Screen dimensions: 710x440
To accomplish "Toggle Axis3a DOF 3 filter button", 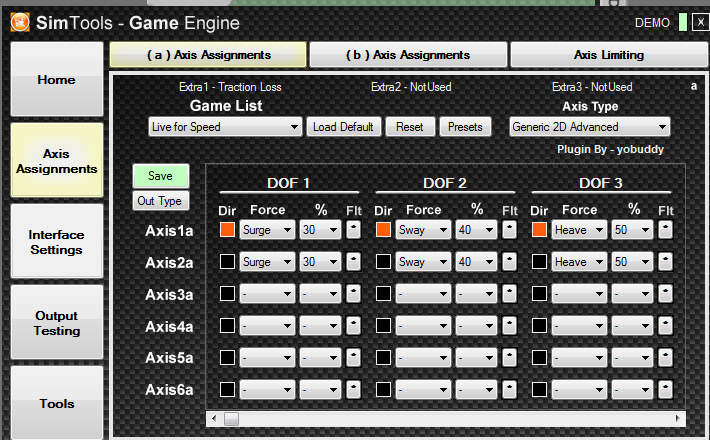I will (x=665, y=293).
